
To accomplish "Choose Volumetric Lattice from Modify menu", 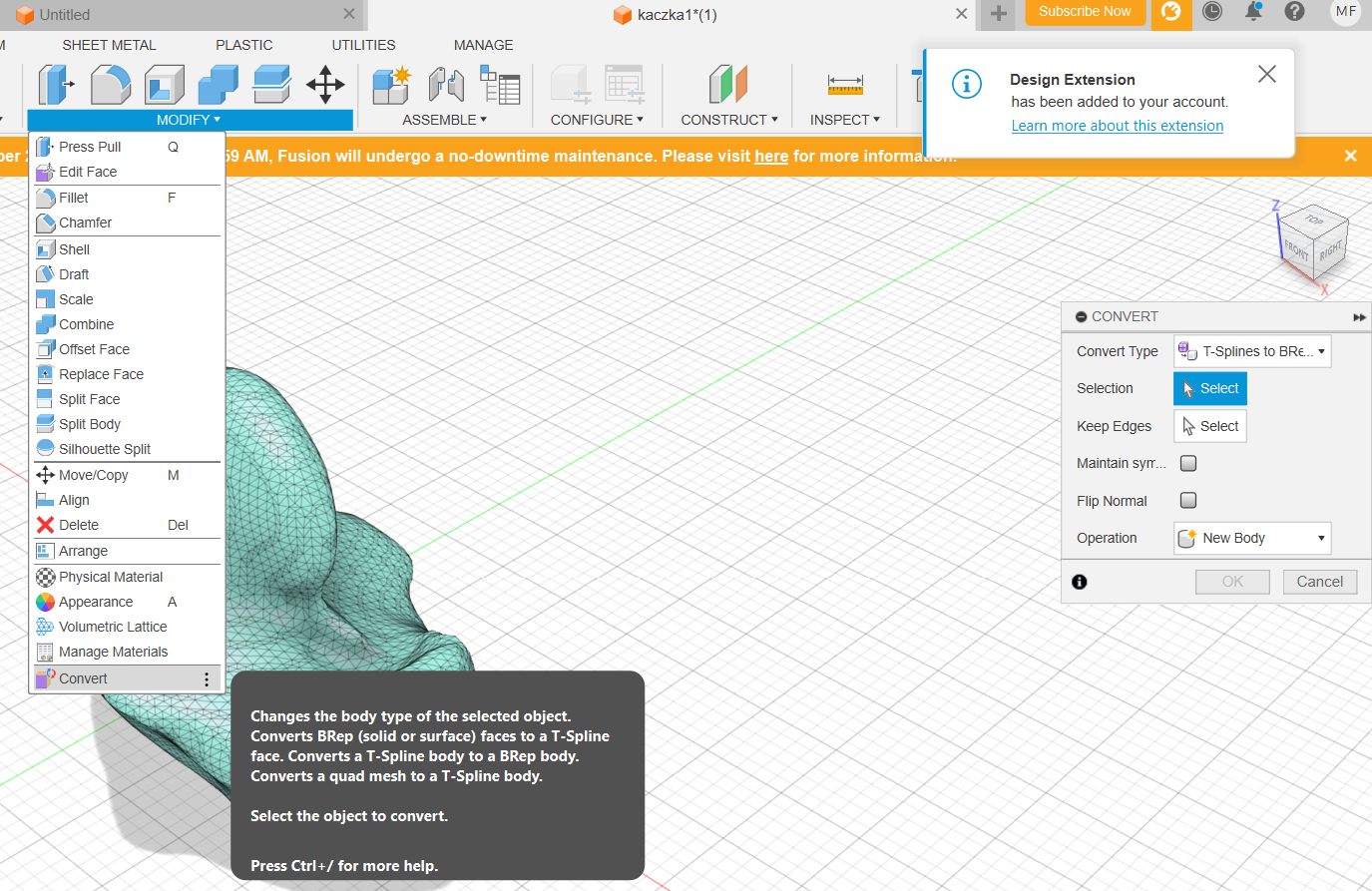I will (x=127, y=627).
